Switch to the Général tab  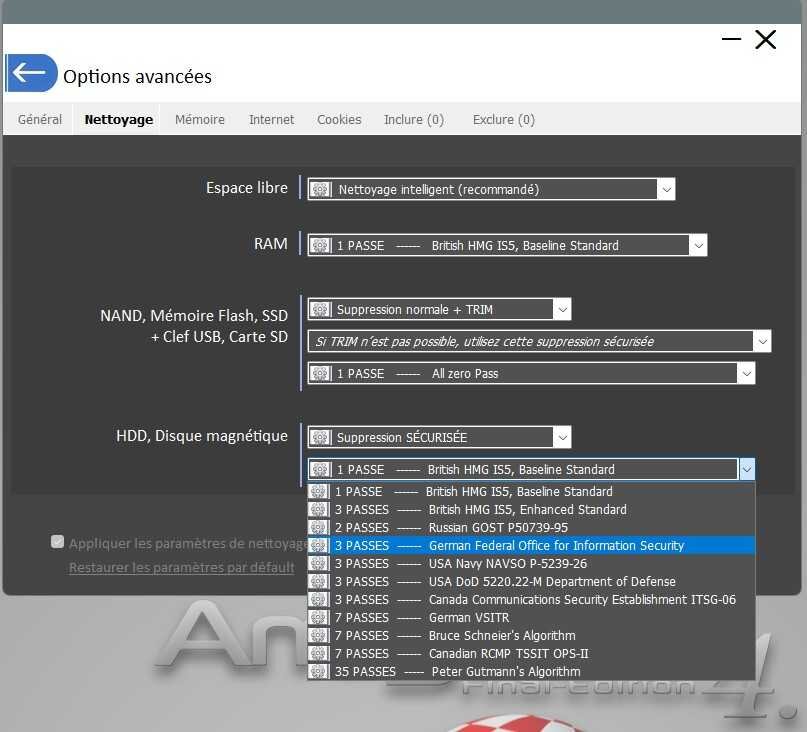pos(40,119)
